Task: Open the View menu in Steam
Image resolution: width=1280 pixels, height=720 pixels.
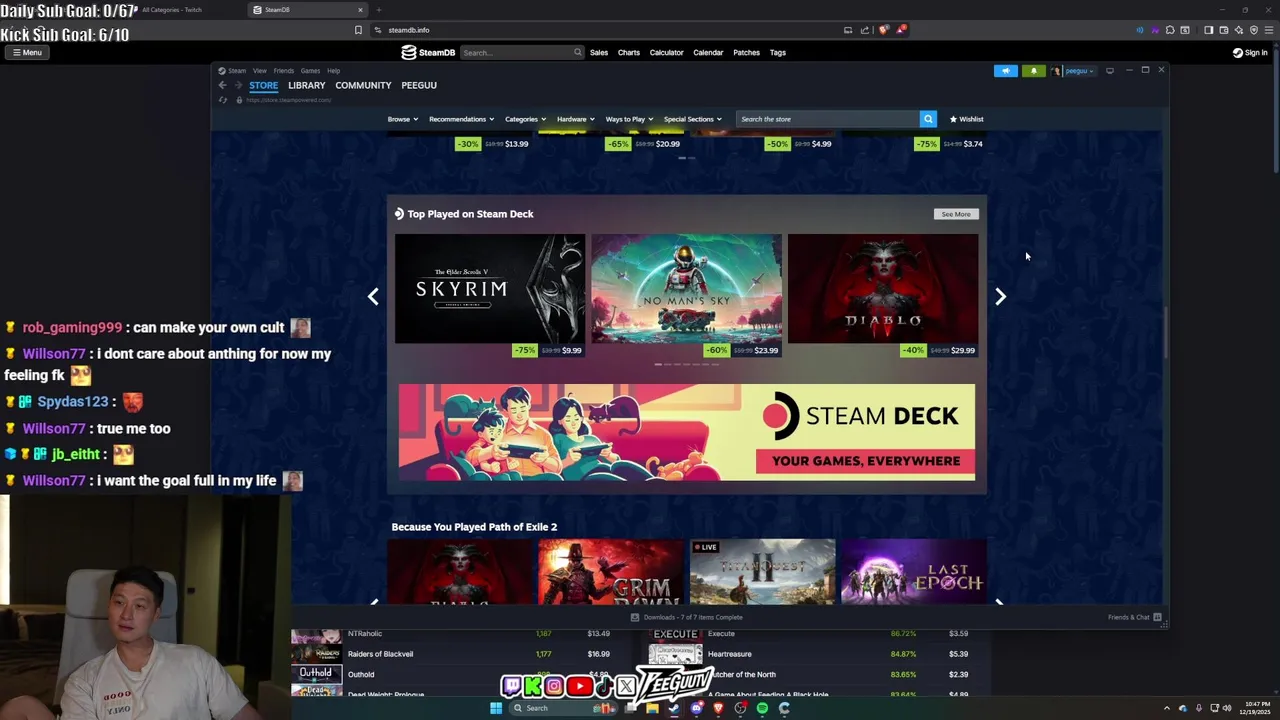Action: (x=260, y=71)
